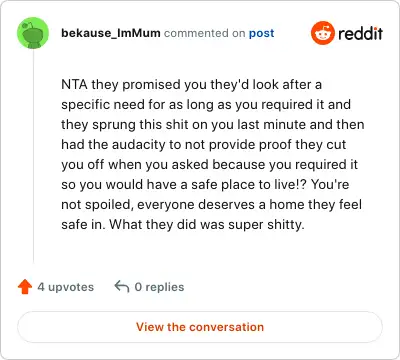This screenshot has width=400, height=360.
Task: Collapse thread using the vertical line under avatar
Action: (33, 156)
